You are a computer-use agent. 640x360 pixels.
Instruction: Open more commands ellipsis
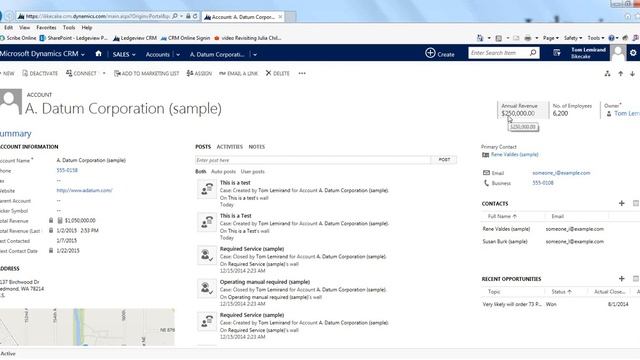(302, 73)
